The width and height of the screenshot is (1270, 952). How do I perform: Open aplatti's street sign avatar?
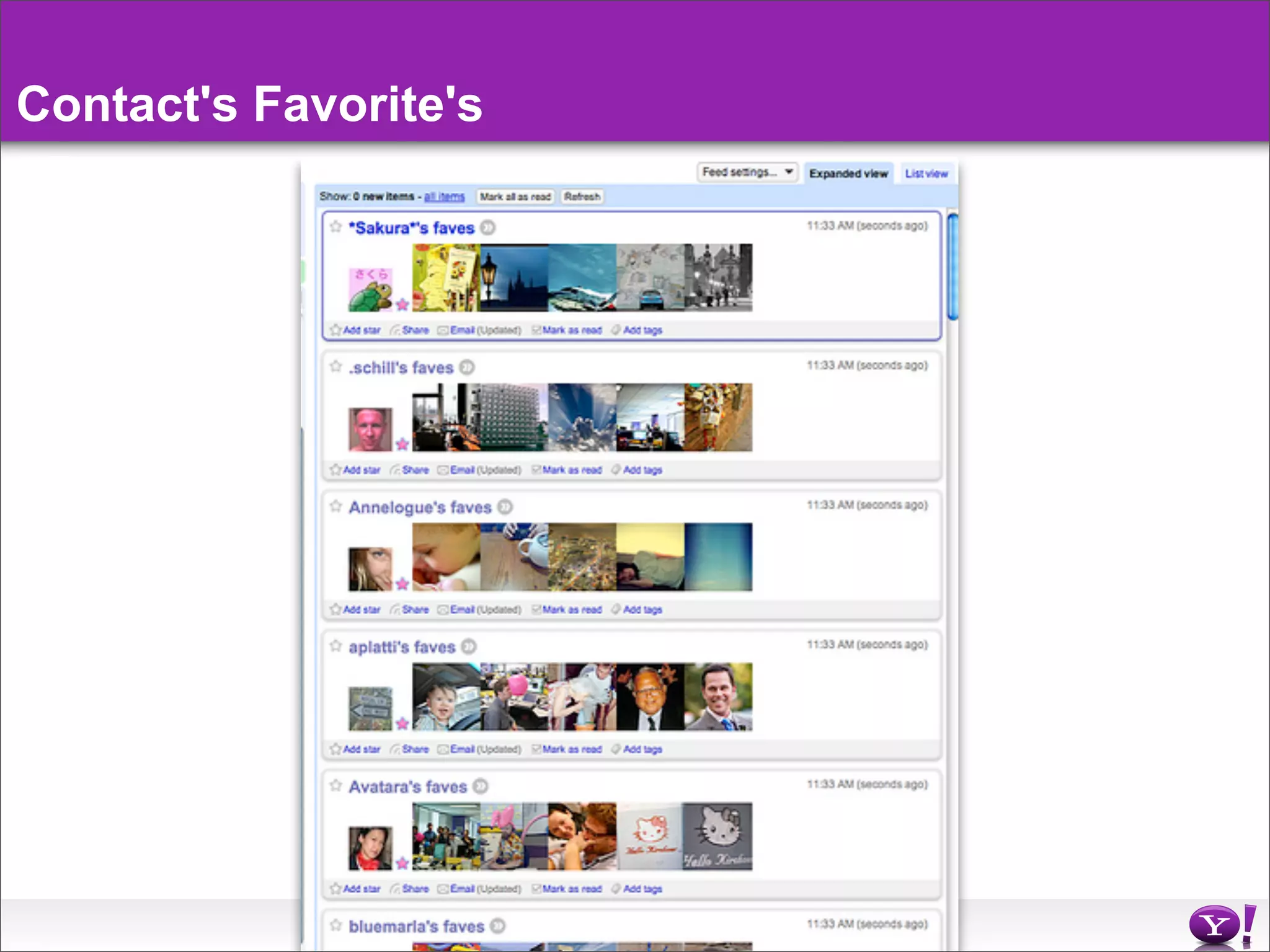370,708
